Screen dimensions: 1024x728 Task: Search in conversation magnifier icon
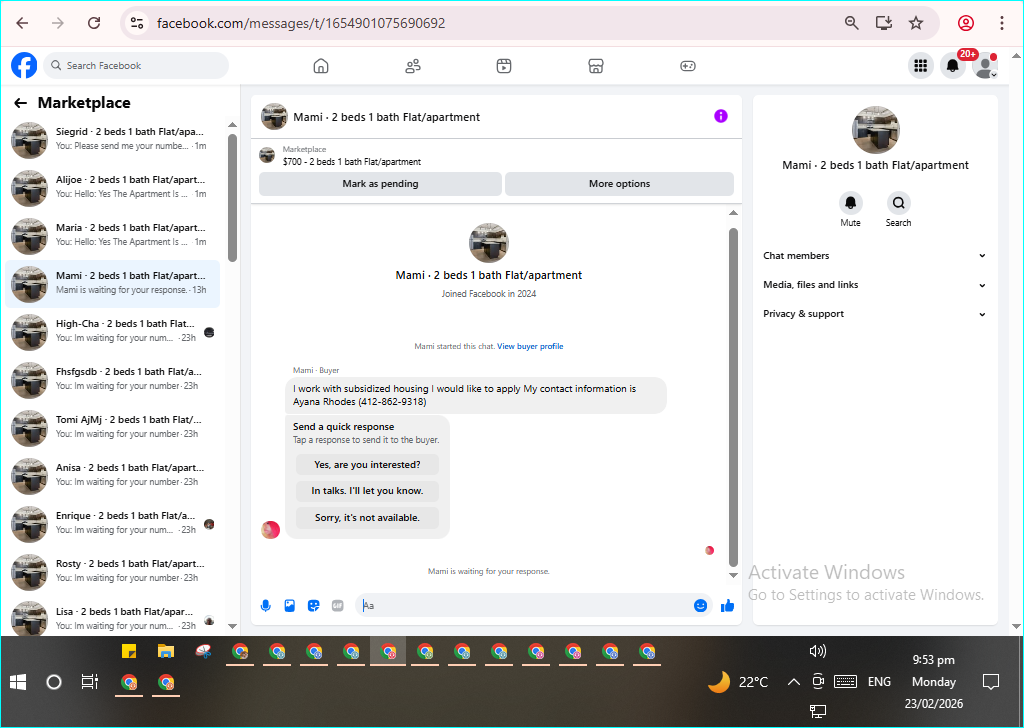click(899, 203)
